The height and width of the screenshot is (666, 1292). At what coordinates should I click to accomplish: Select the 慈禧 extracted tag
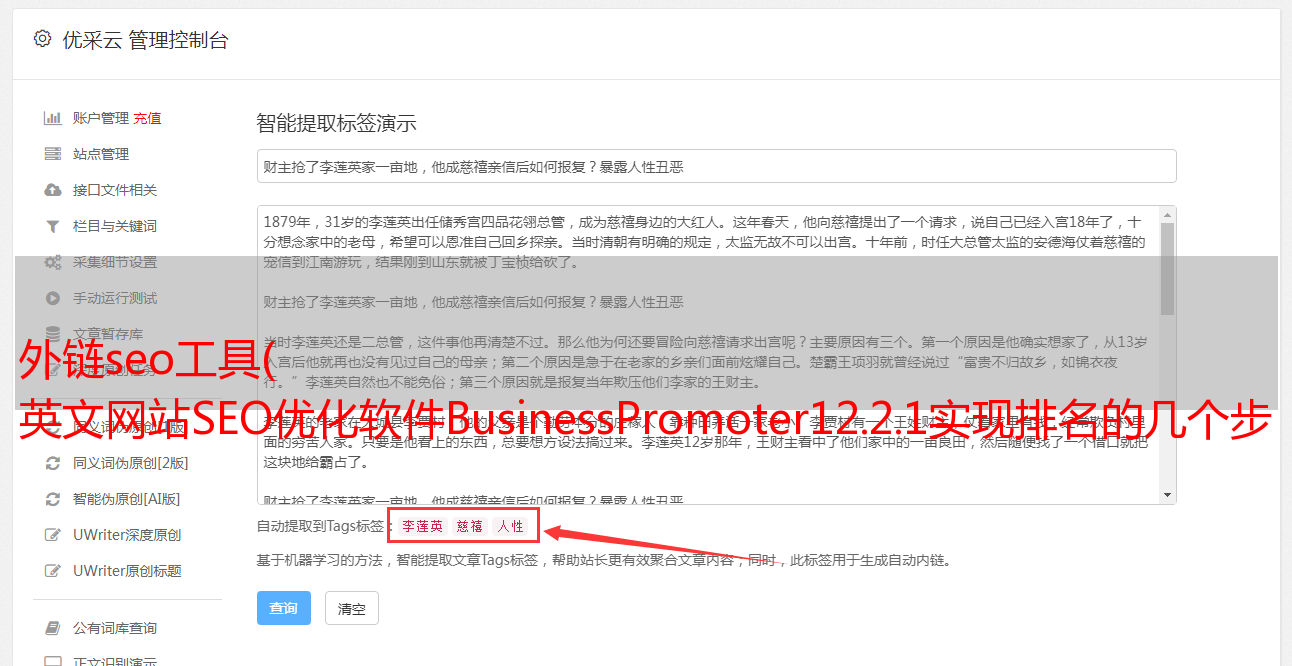tap(470, 526)
